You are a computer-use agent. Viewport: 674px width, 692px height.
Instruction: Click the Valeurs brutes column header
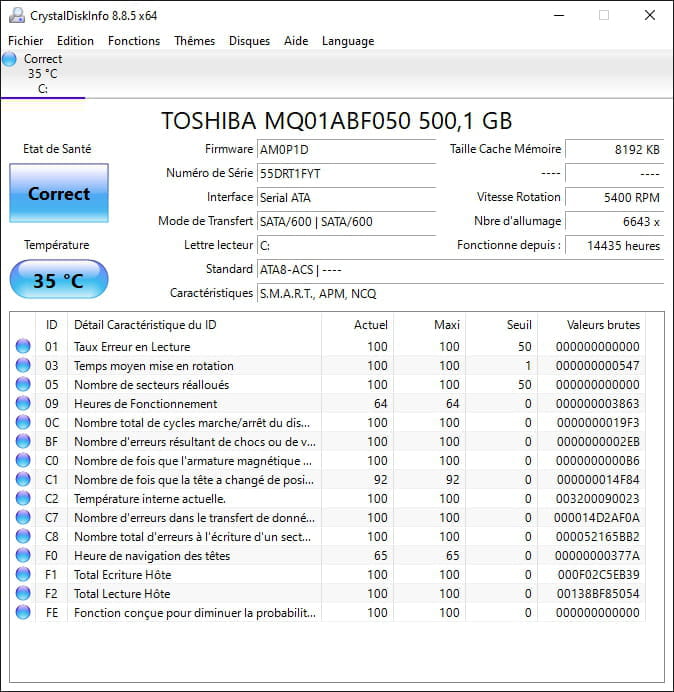point(602,324)
